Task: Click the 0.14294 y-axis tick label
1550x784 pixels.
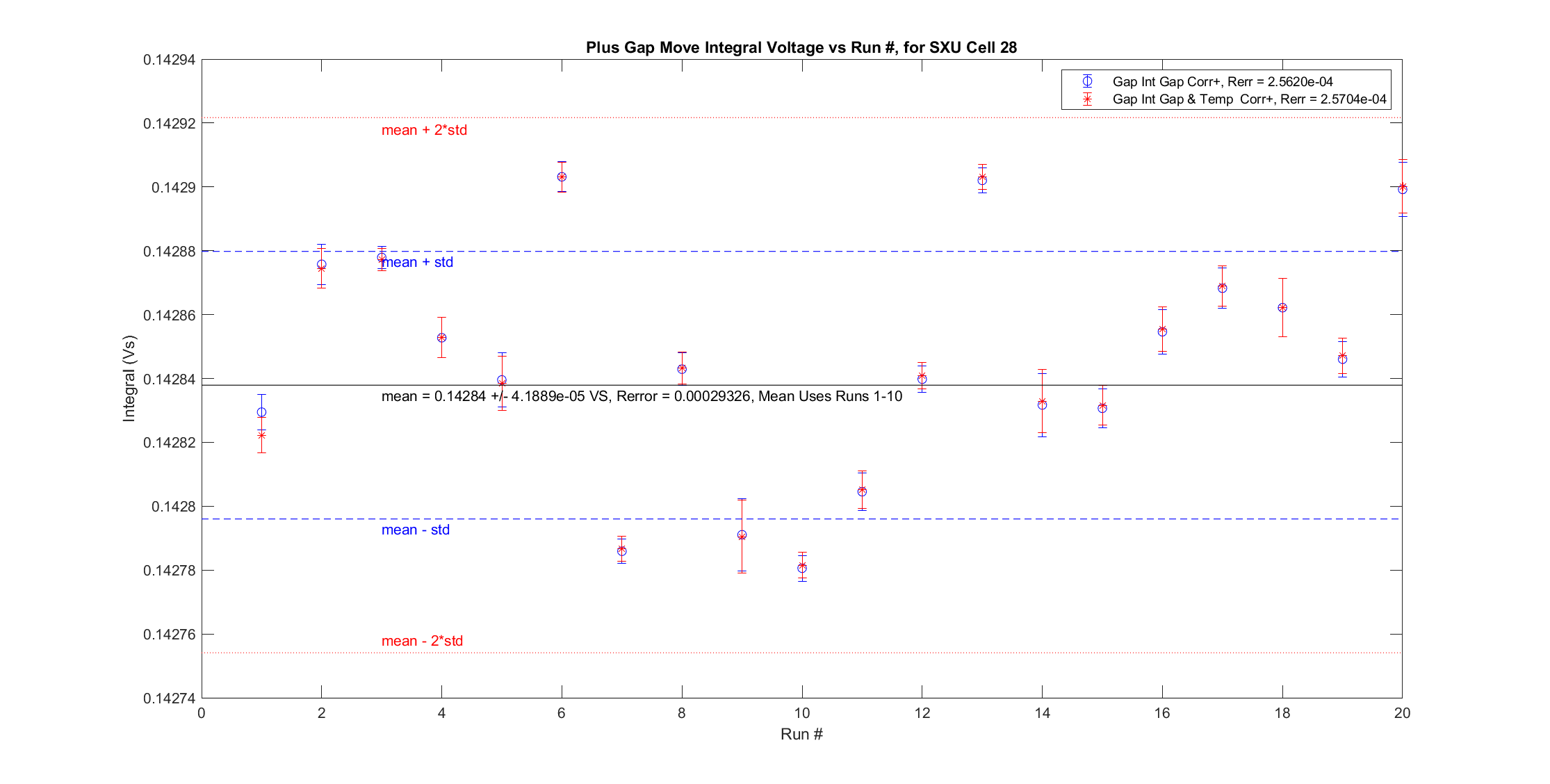Action: point(169,60)
